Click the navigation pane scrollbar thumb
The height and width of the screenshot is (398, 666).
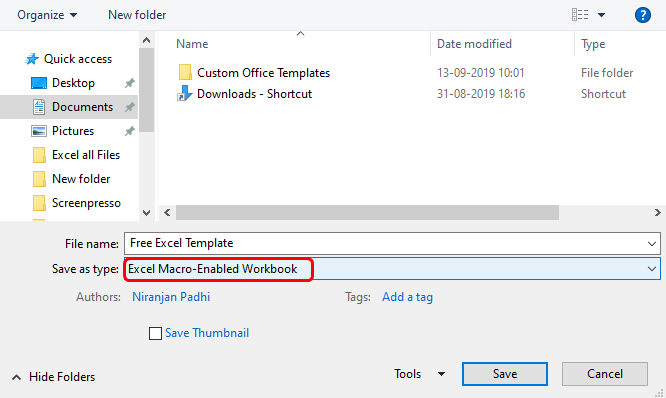147,90
